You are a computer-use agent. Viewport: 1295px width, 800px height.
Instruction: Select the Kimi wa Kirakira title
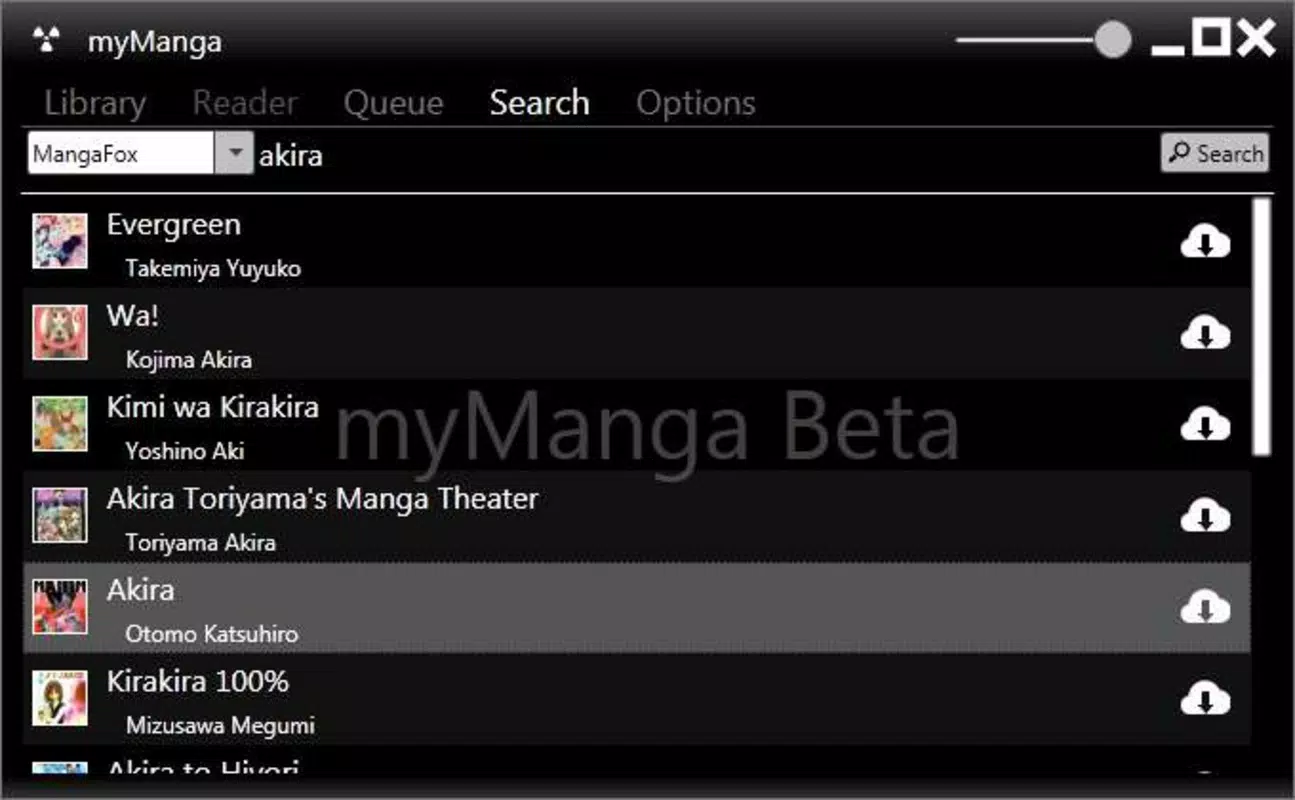click(x=213, y=407)
